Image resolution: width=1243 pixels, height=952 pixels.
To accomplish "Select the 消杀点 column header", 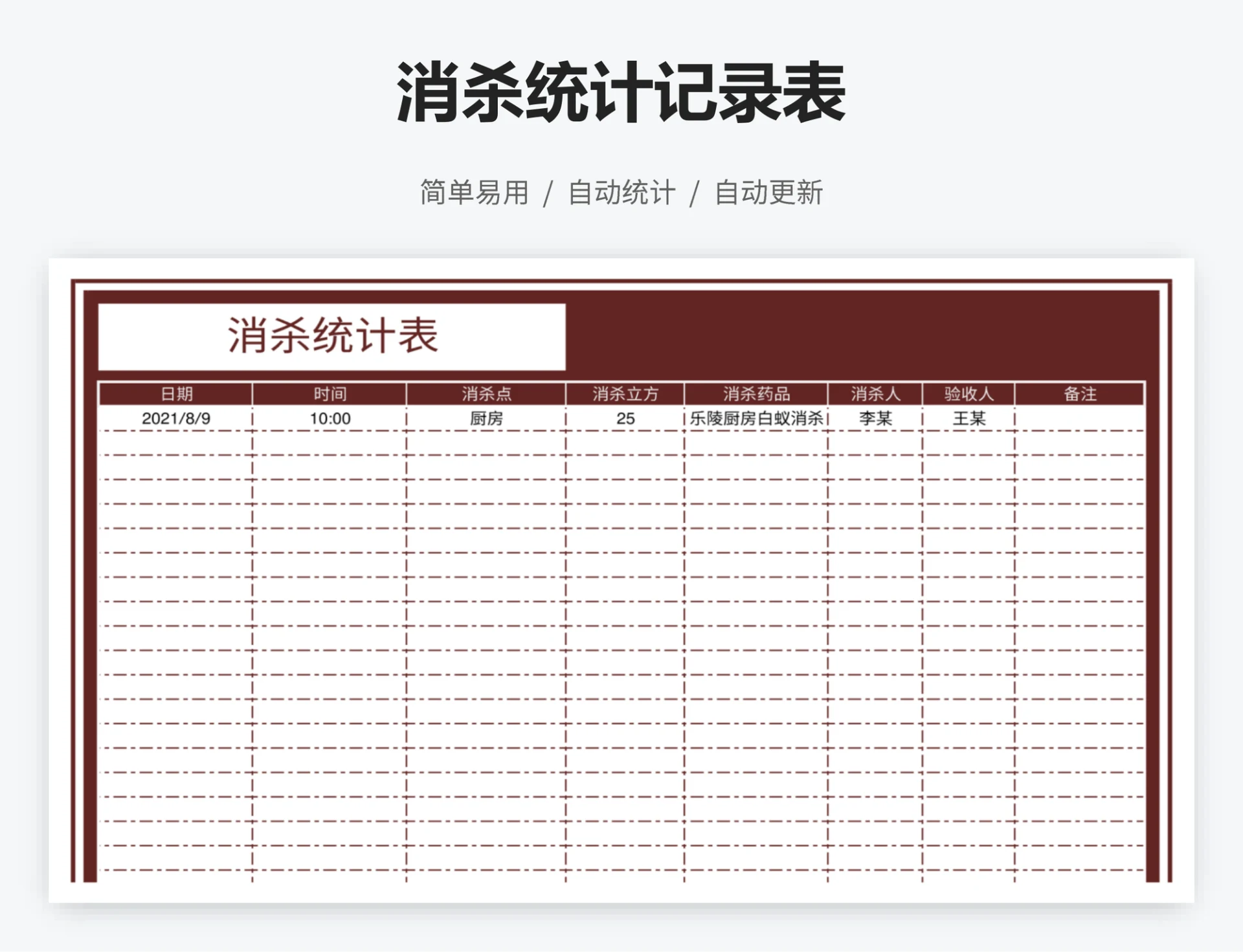I will pos(486,393).
